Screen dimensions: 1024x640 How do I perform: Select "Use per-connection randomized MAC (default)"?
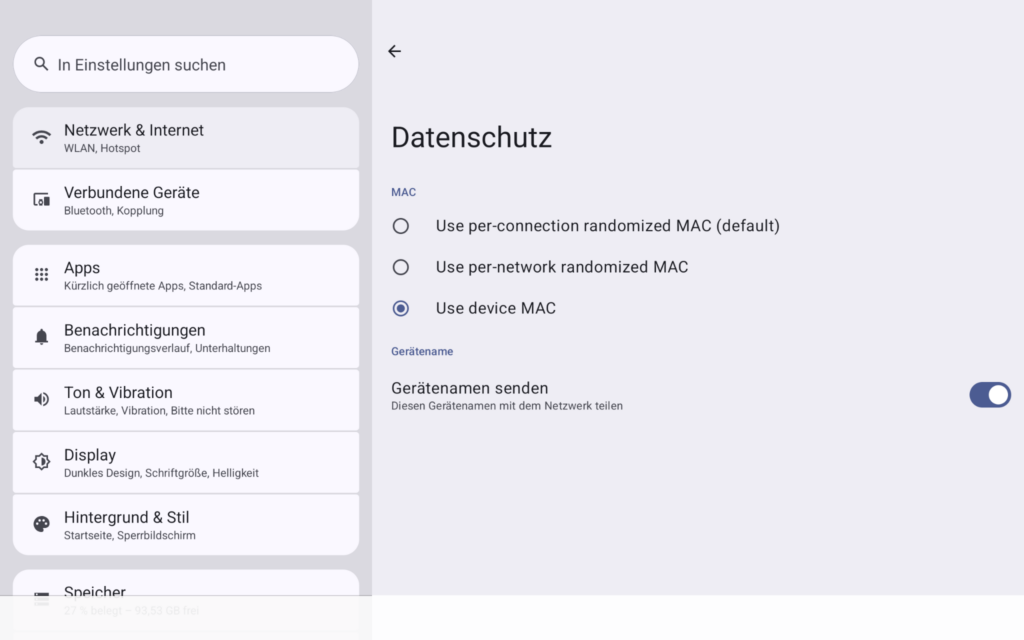point(401,226)
